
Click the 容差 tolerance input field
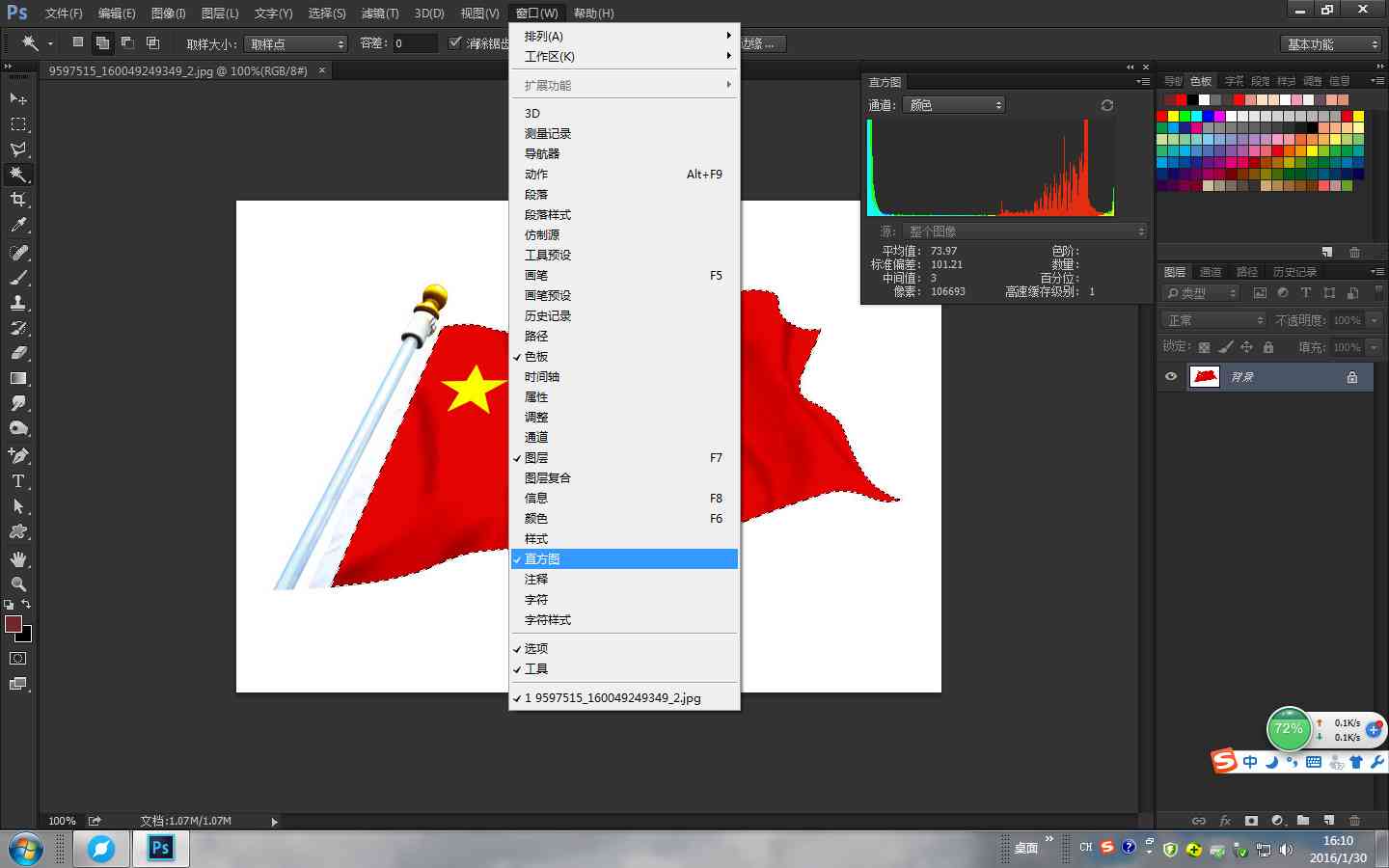pos(414,43)
